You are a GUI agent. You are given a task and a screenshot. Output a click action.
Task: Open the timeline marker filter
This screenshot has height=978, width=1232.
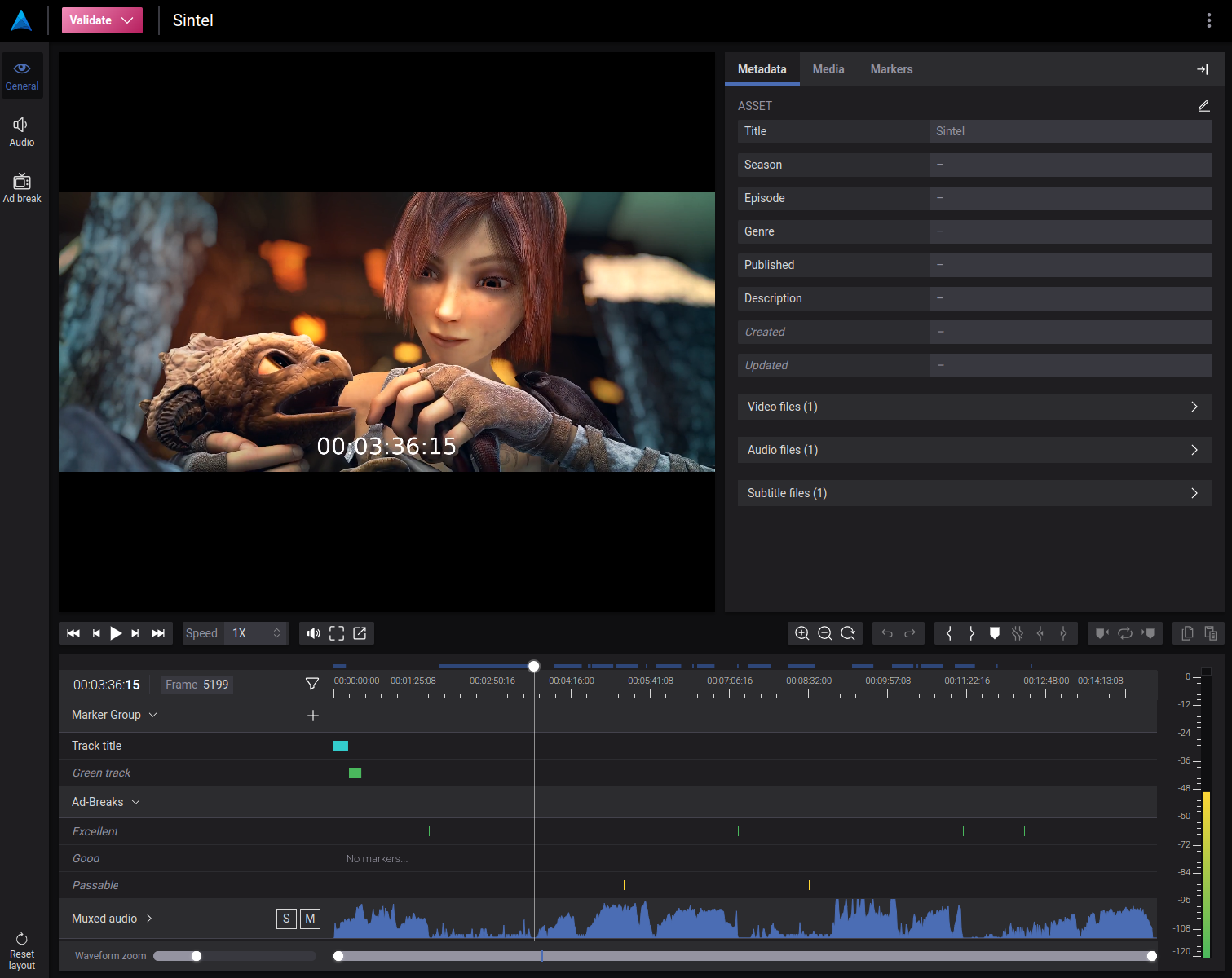coord(312,684)
